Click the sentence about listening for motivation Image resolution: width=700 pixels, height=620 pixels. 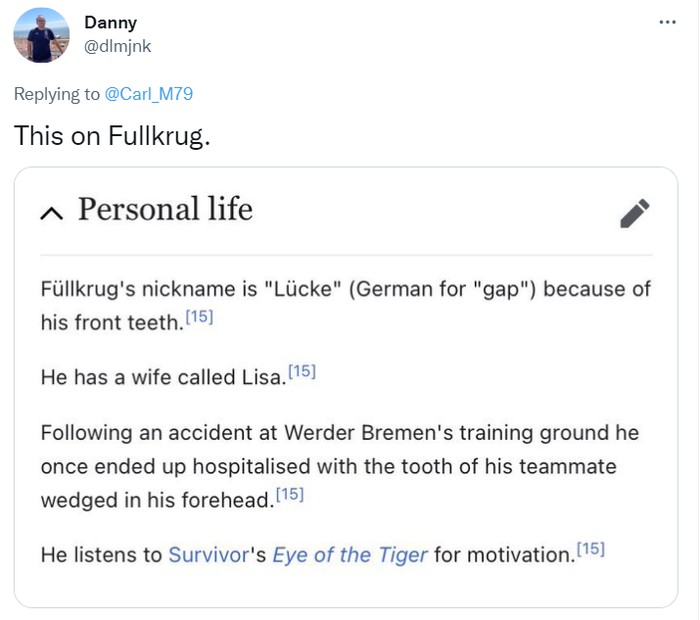[500, 554]
